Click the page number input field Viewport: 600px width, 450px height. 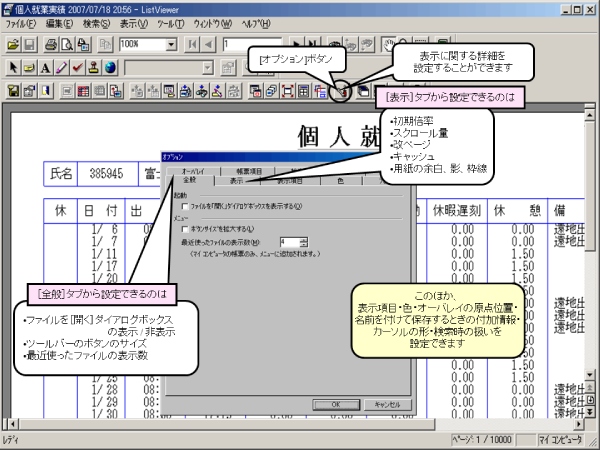(x=252, y=45)
